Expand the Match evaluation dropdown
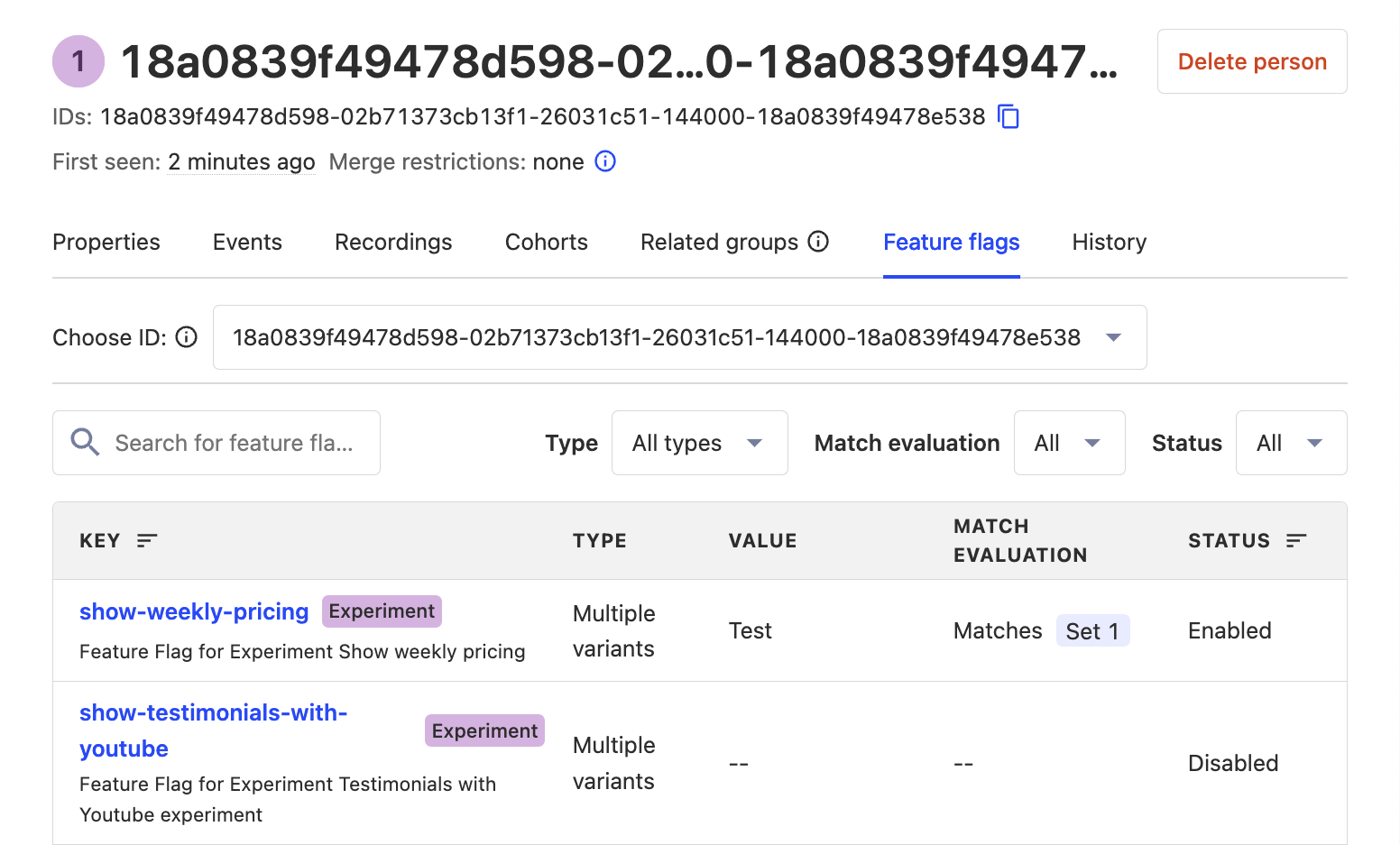 [x=1069, y=443]
